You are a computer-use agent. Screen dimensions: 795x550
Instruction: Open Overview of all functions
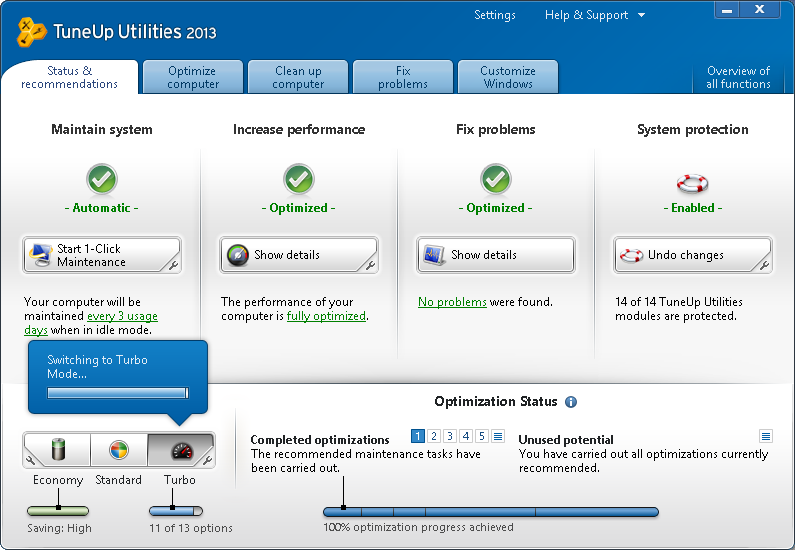coord(738,77)
